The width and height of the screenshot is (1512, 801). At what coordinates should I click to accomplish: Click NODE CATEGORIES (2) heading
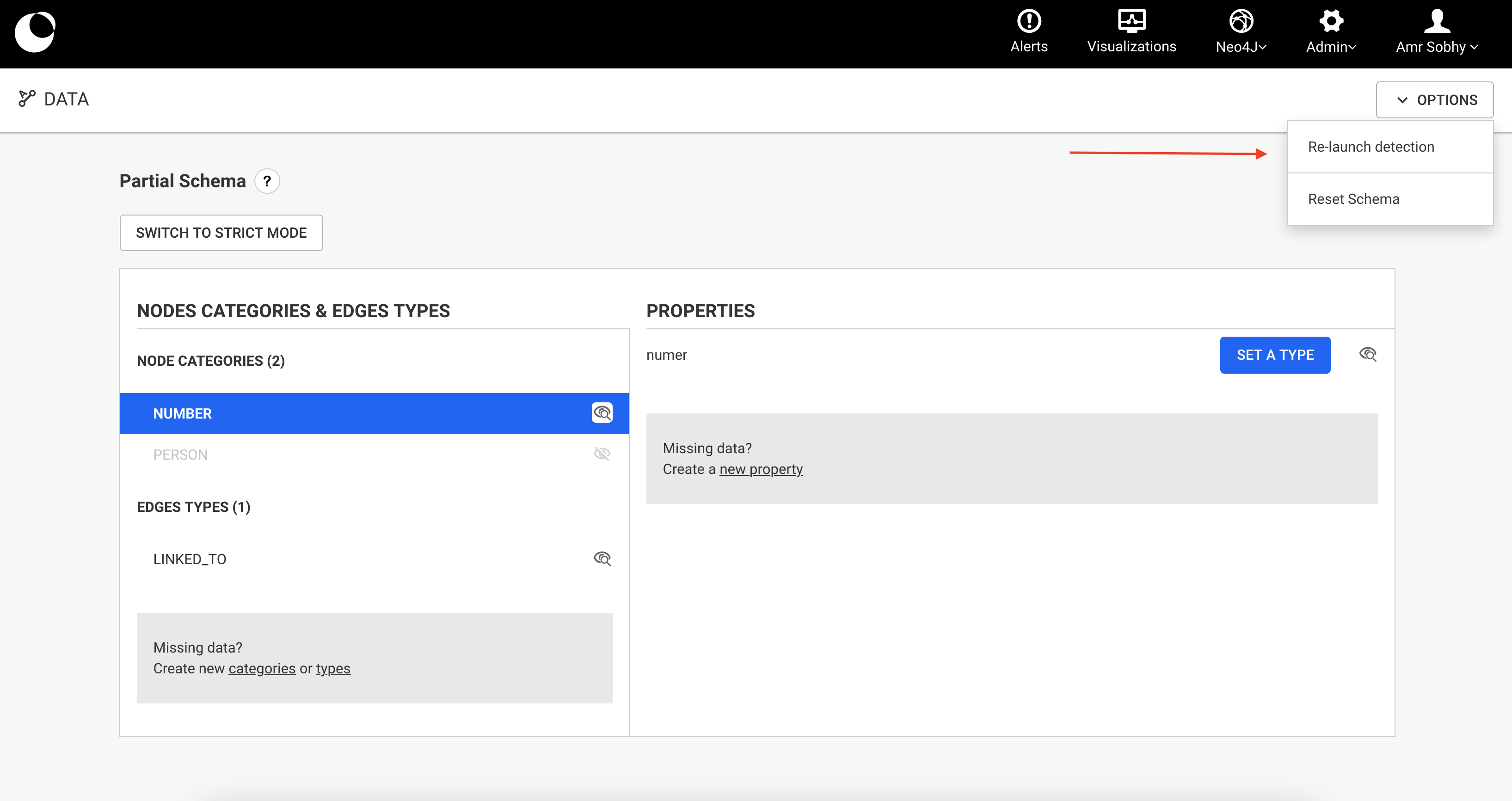(211, 361)
